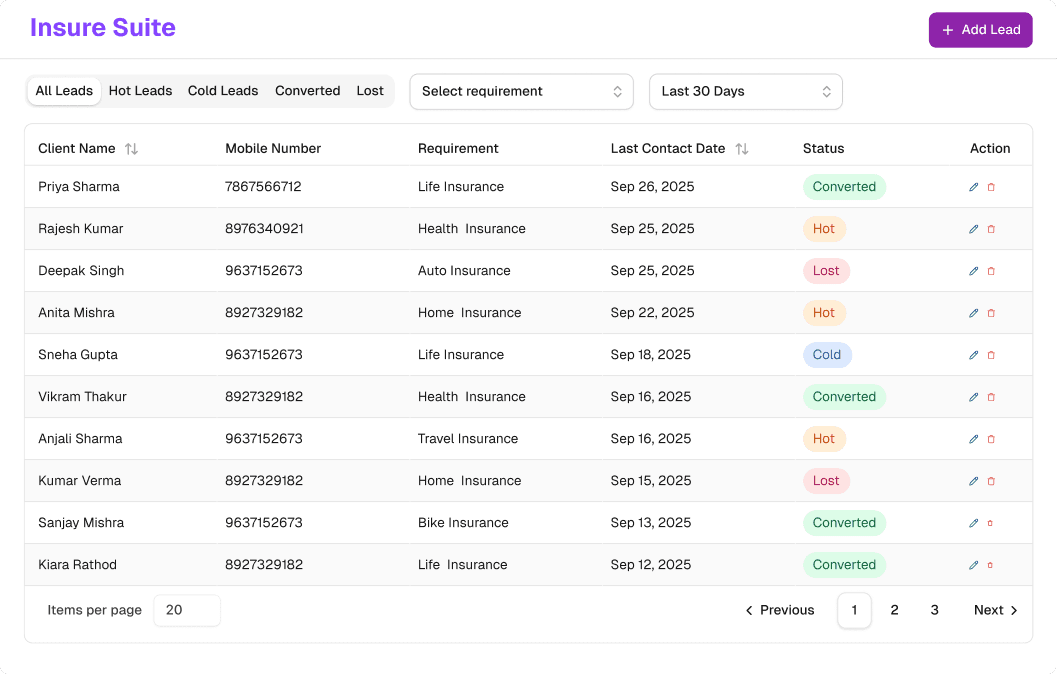Click date Sep 12, 2025

click(x=651, y=565)
